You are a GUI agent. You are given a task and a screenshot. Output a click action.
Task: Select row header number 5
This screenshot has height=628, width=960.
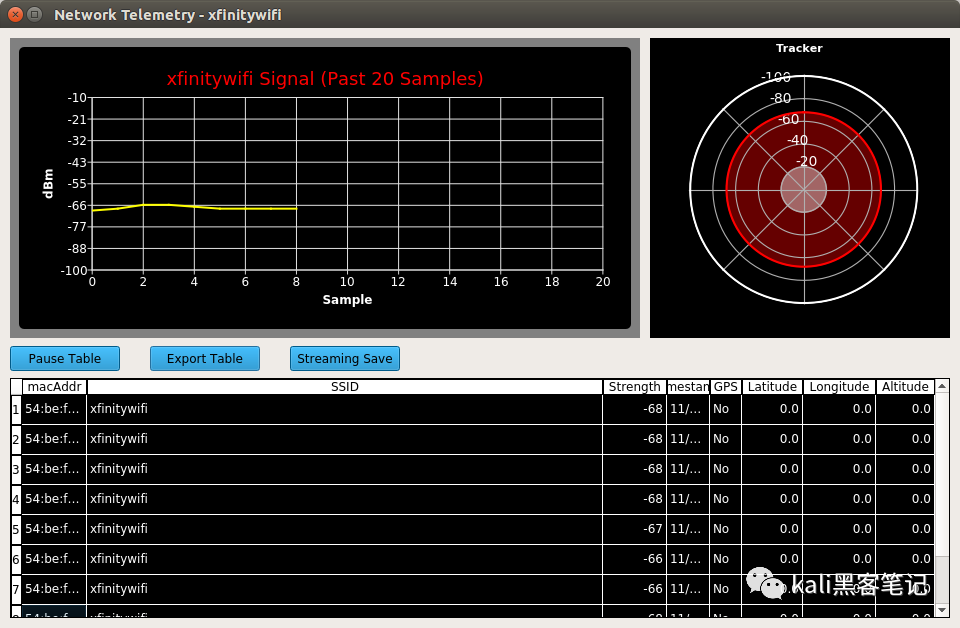tap(16, 529)
